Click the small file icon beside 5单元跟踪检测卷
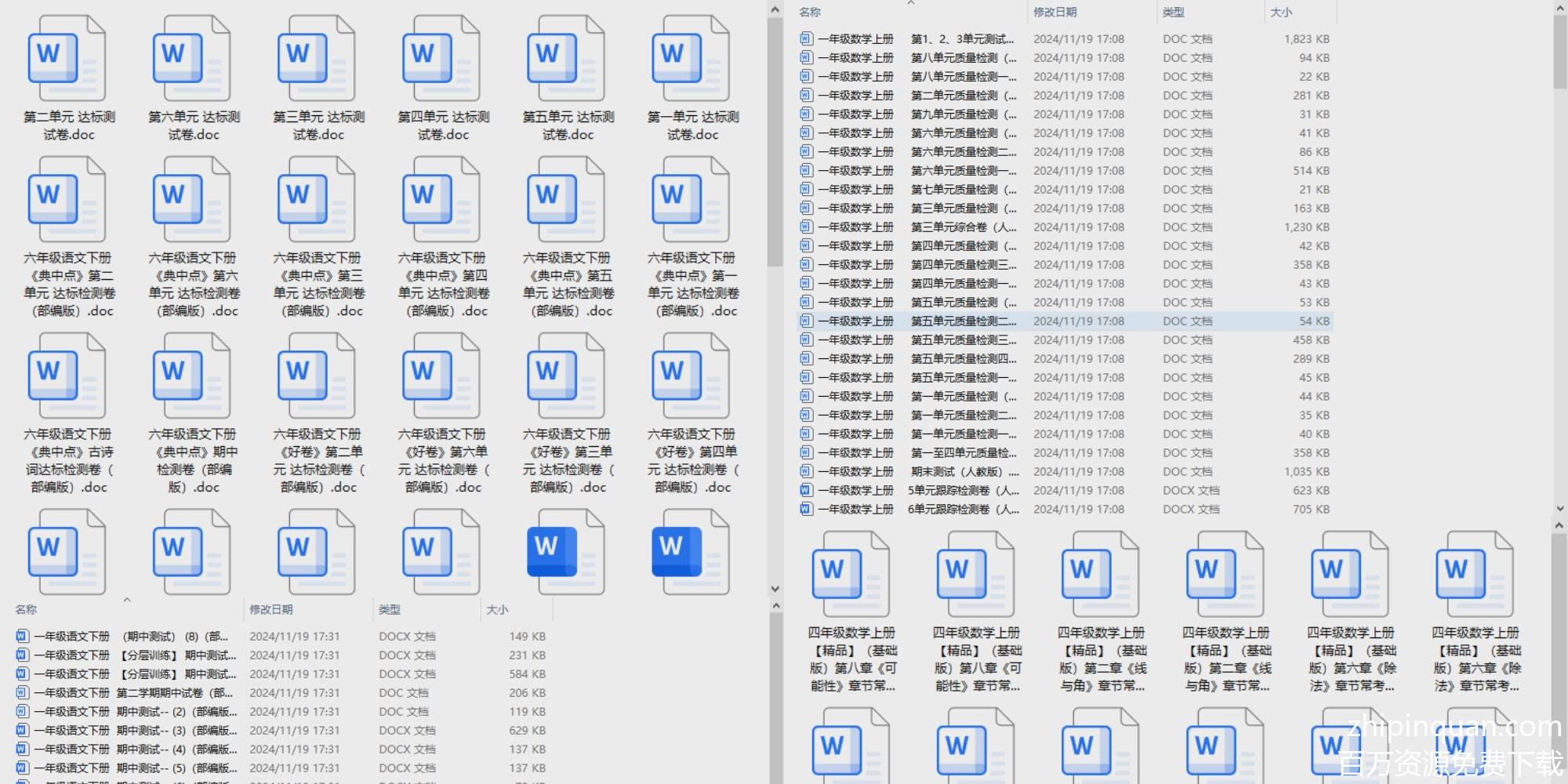The height and width of the screenshot is (784, 1568). (806, 491)
